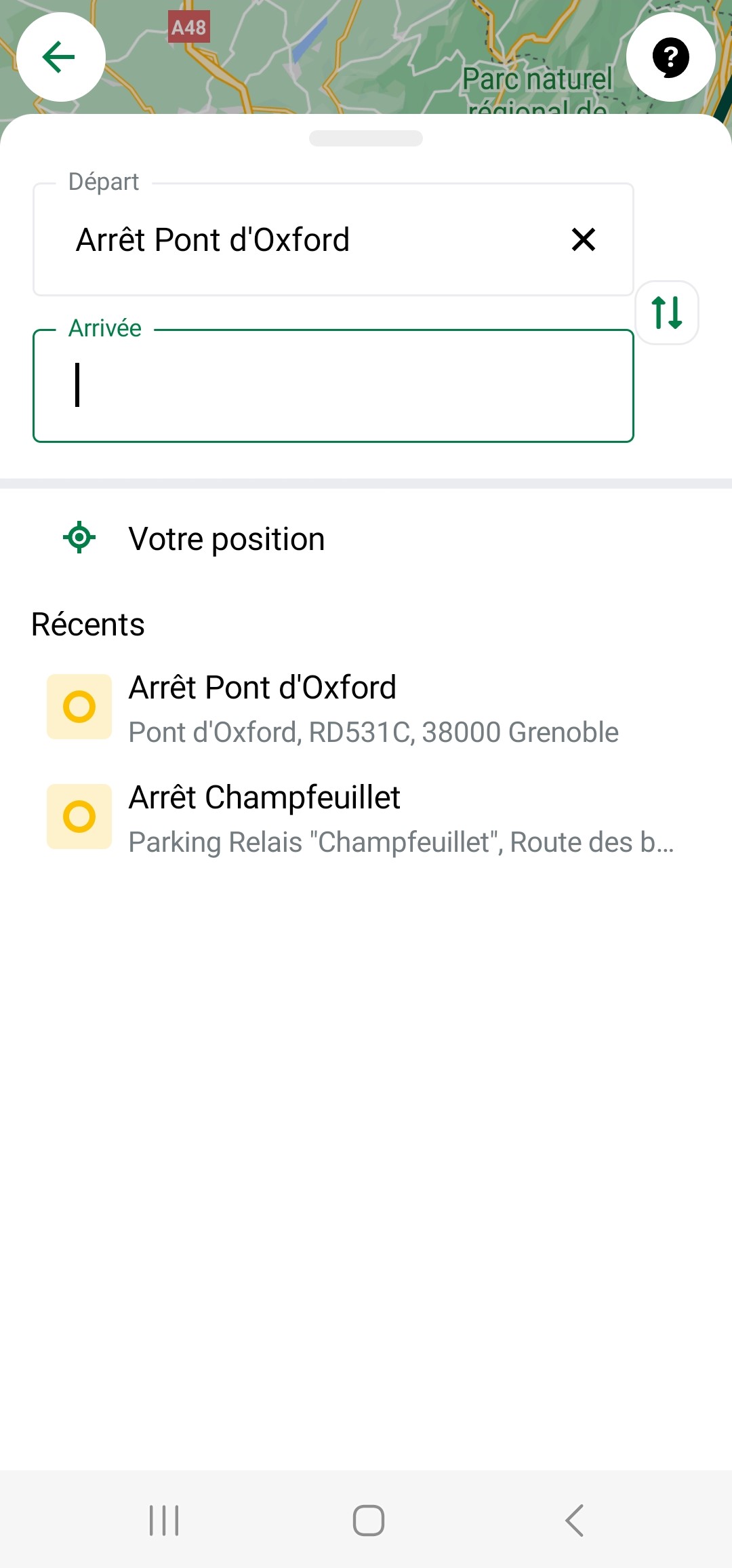Select Parking Relais Champfeuillet address line
This screenshot has height=1568, width=732.
point(401,842)
